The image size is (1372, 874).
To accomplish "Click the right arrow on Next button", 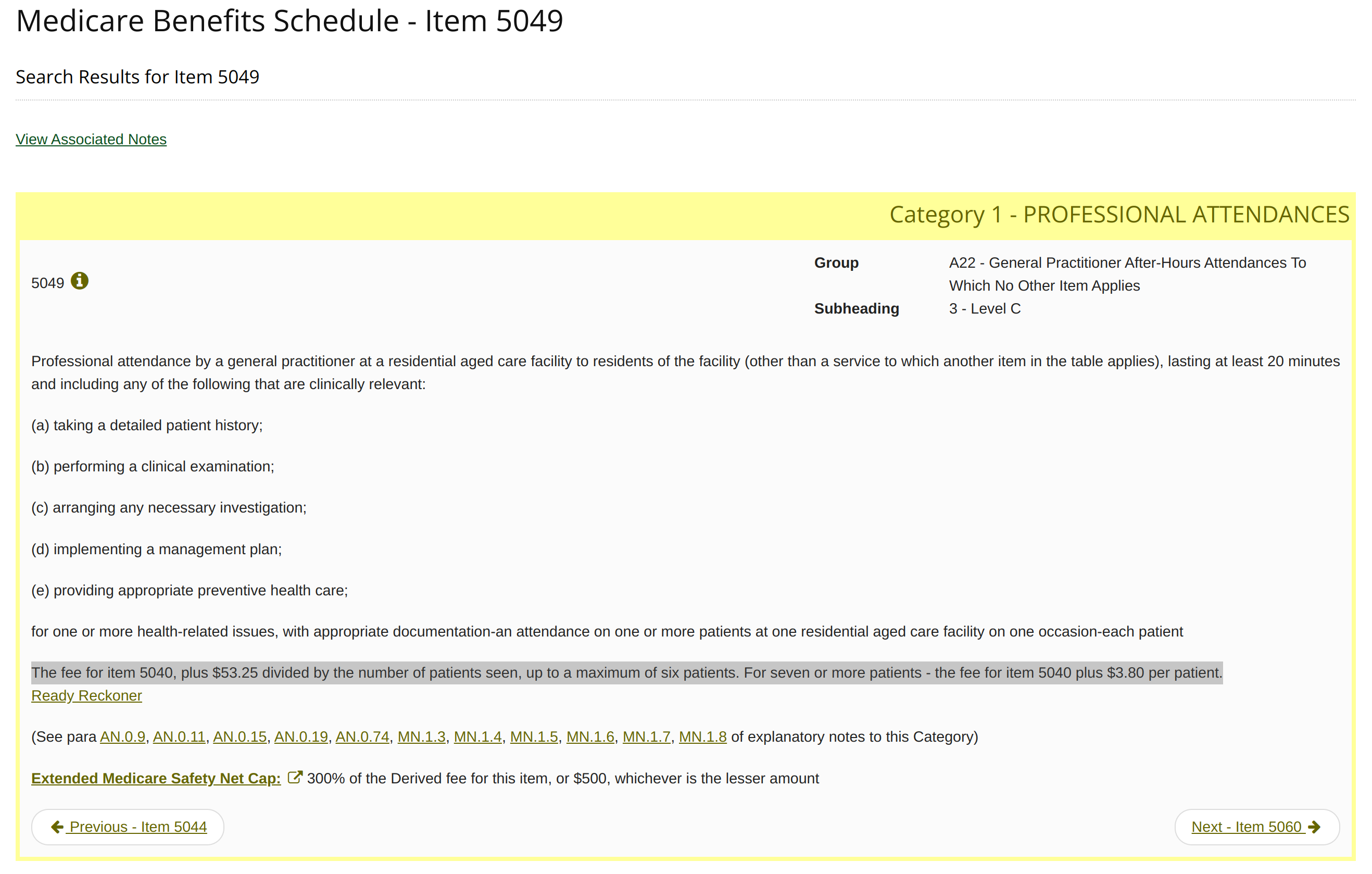I will 1314,827.
